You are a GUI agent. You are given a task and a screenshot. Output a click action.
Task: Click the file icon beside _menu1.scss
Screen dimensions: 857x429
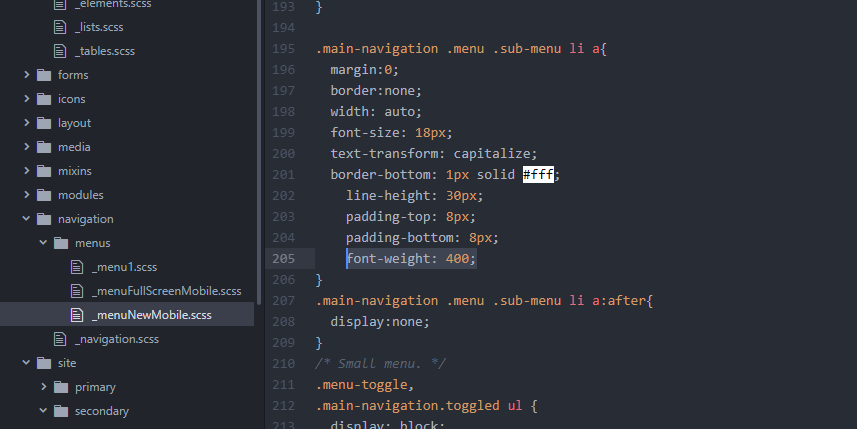pyautogui.click(x=77, y=267)
